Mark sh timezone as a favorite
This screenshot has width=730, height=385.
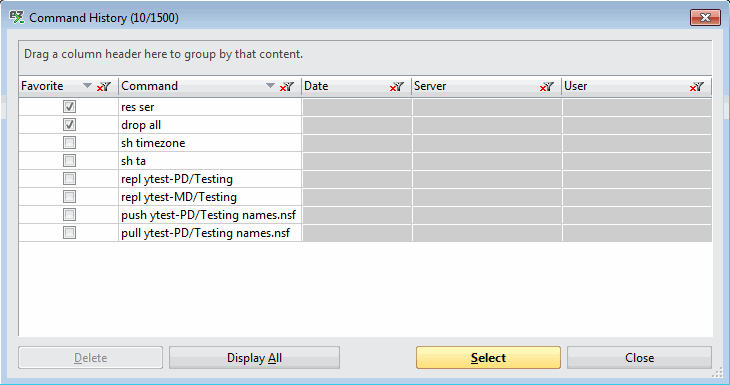69,142
